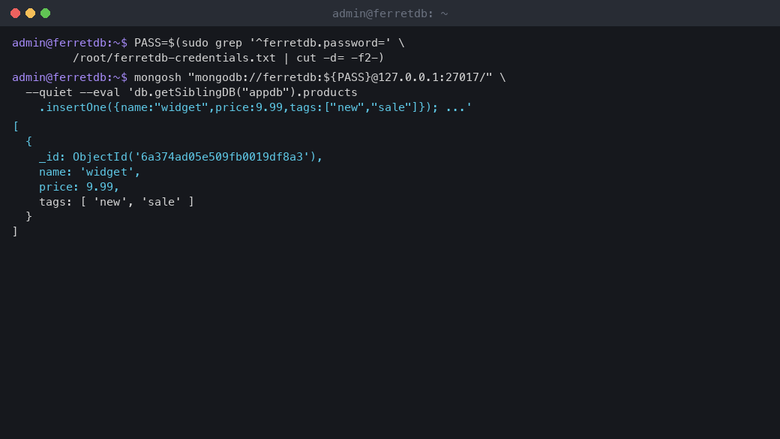Click the closing ']' bracket of the output

point(15,232)
